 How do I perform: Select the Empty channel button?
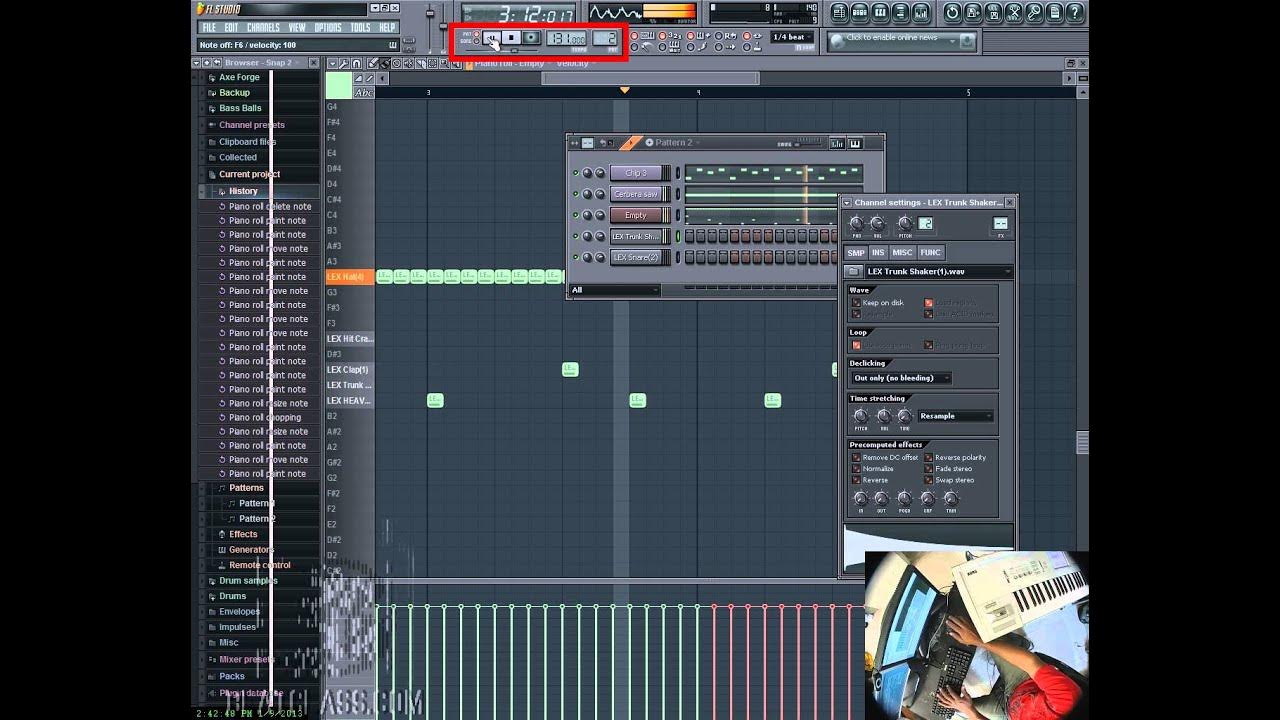pyautogui.click(x=636, y=215)
